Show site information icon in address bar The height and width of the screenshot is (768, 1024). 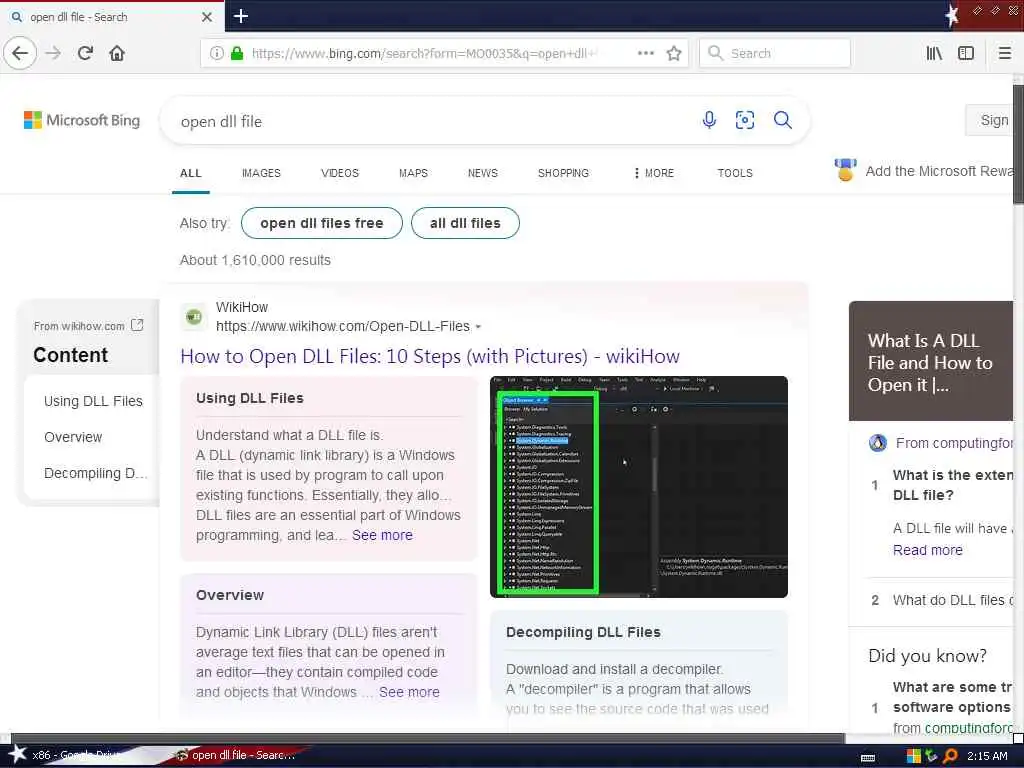tap(216, 53)
